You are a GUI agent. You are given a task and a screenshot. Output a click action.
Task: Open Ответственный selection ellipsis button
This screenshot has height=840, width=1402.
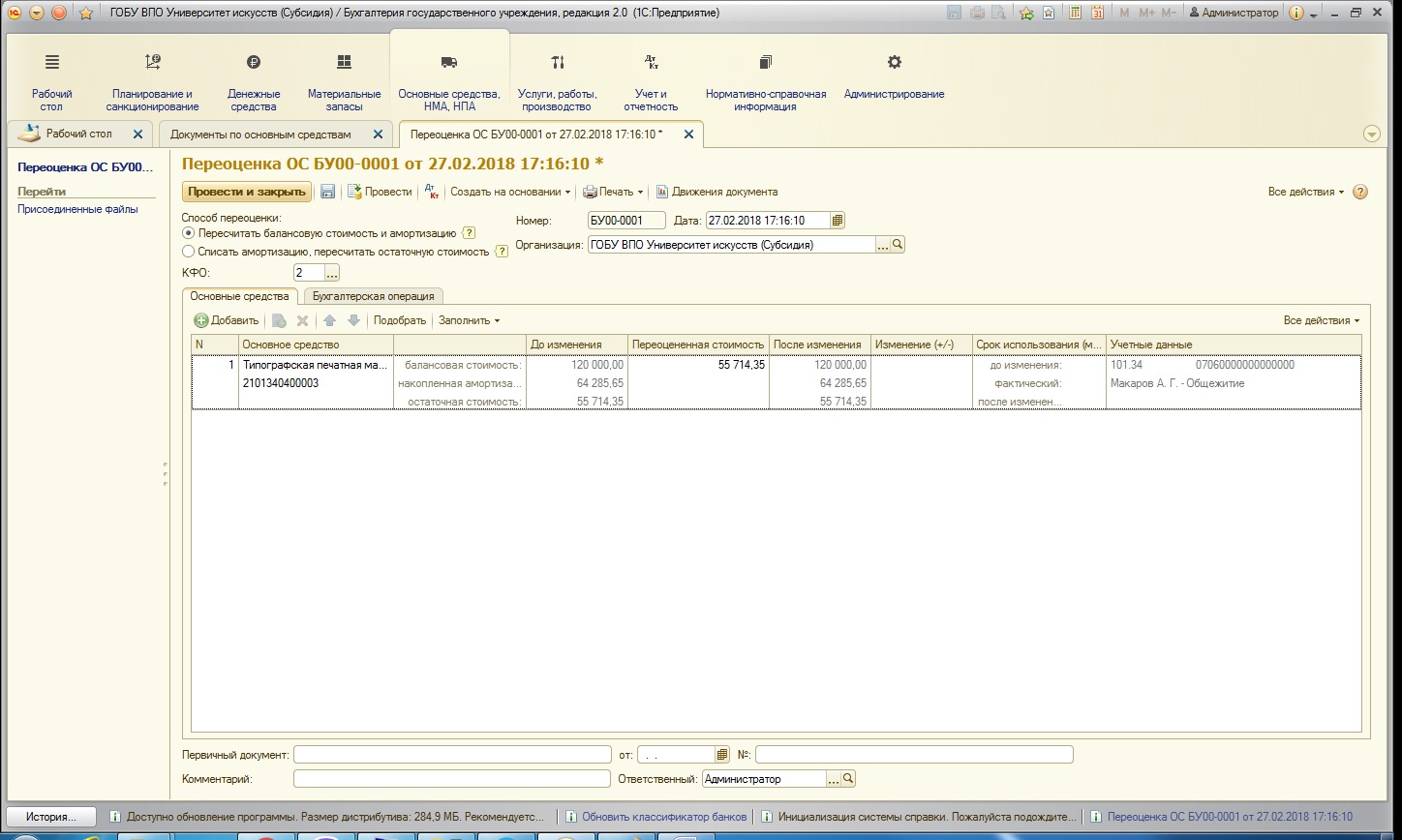(833, 778)
